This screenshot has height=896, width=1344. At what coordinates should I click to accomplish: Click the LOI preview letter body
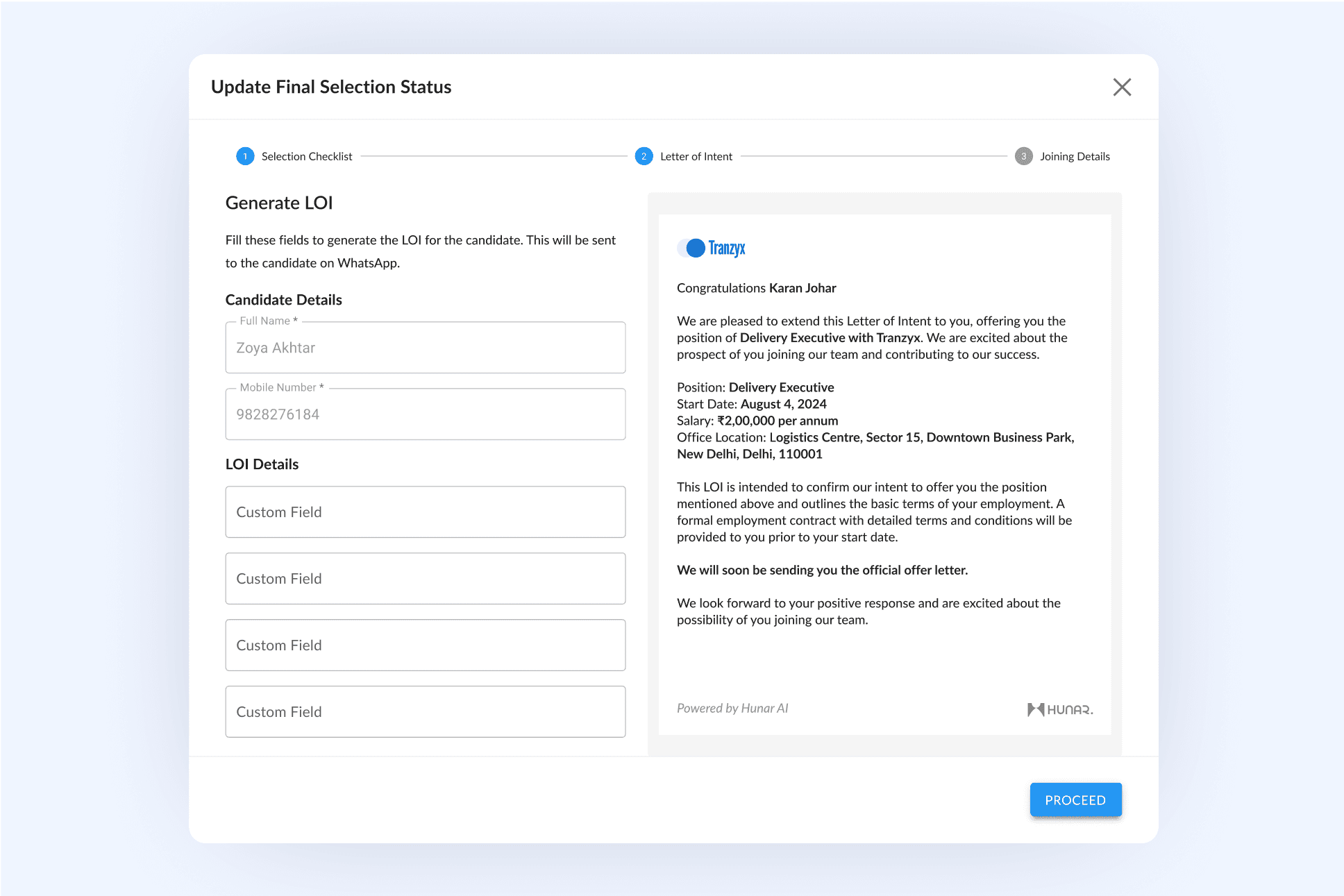(875, 512)
